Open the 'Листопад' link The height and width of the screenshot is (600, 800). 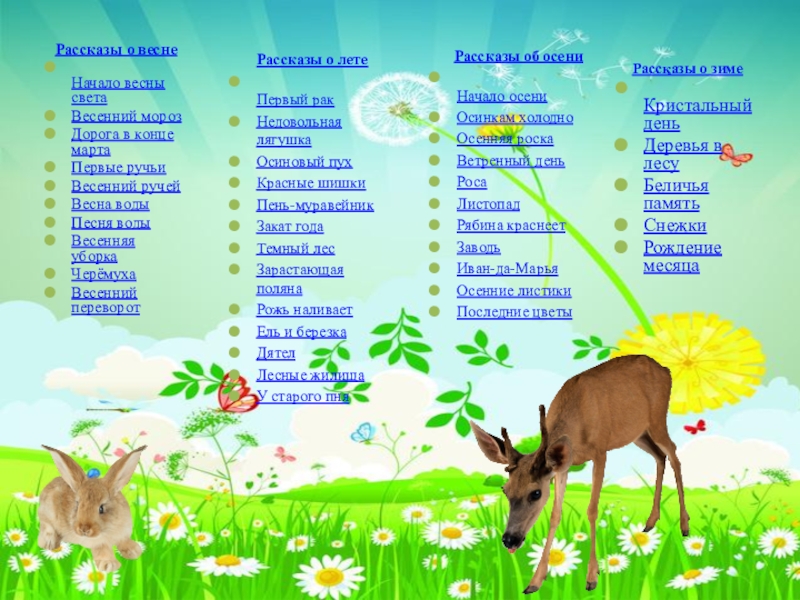[x=488, y=205]
